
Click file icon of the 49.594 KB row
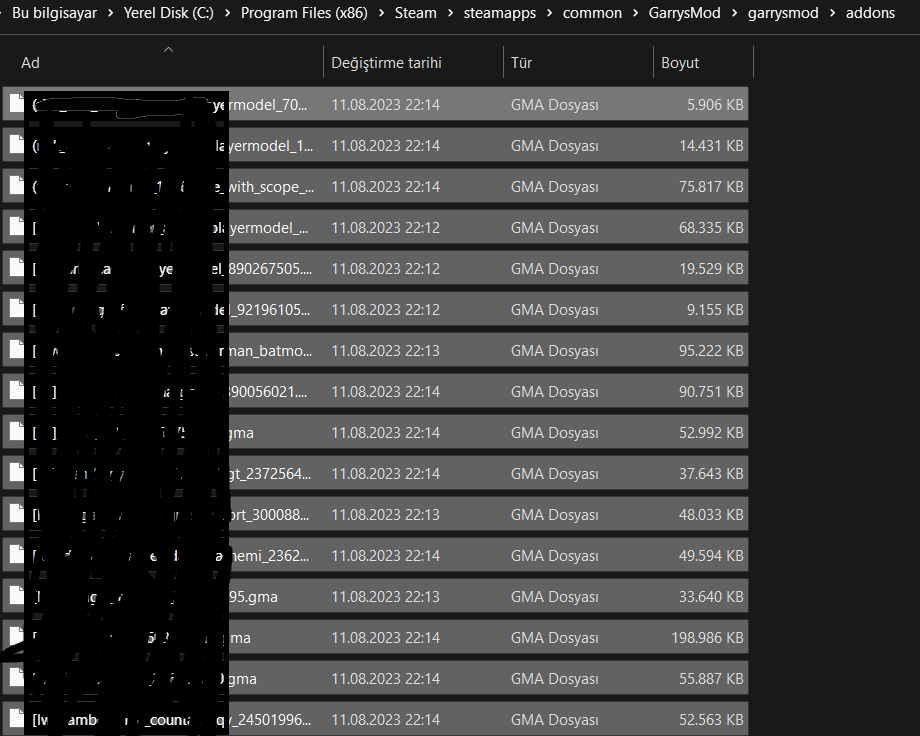(16, 556)
